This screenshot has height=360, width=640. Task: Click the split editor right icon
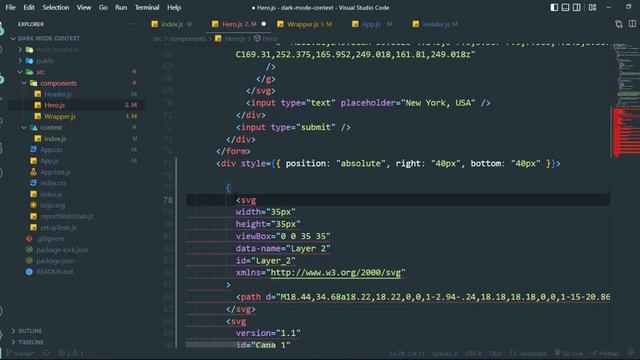632,24
